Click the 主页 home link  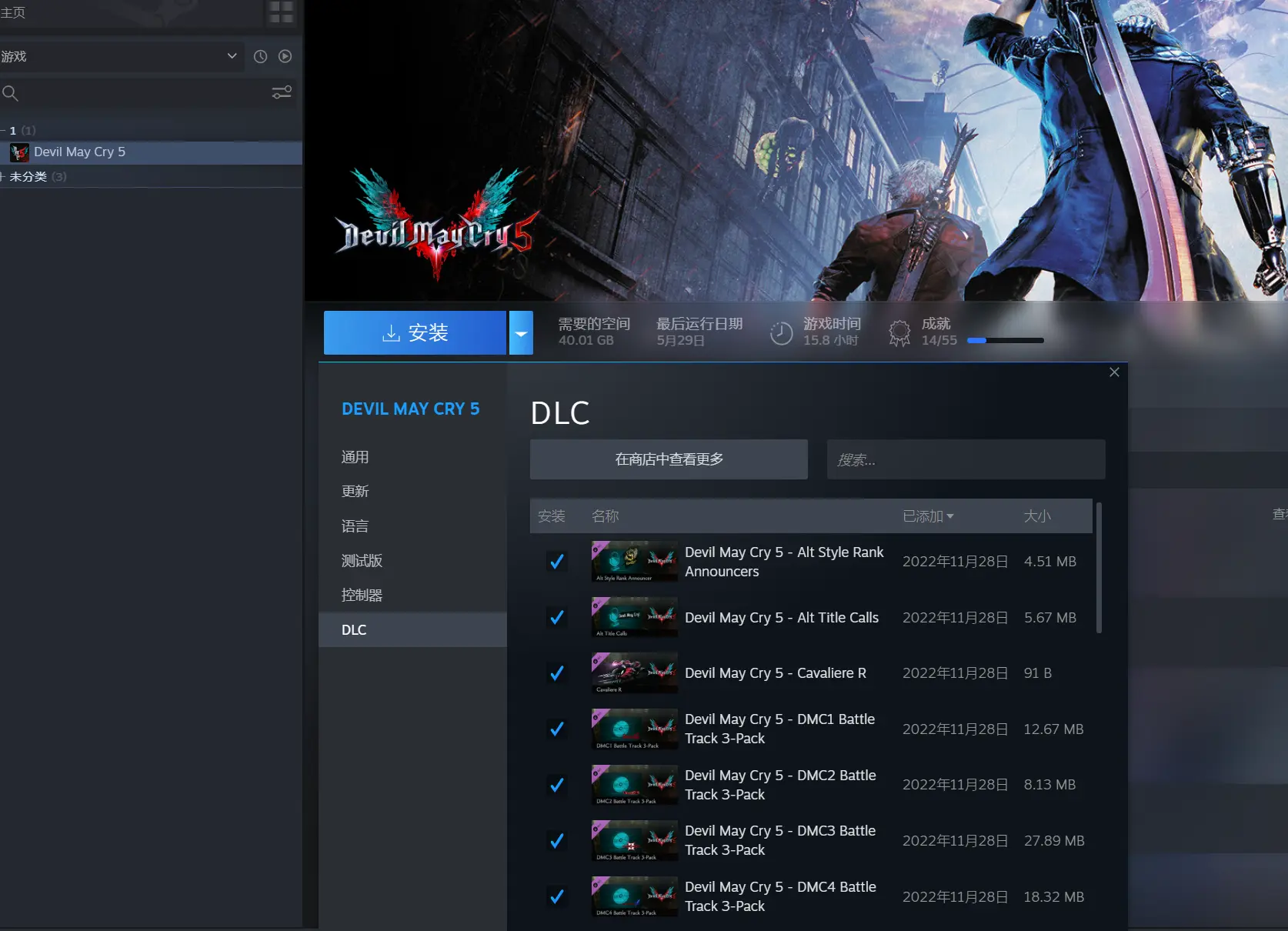click(x=13, y=12)
